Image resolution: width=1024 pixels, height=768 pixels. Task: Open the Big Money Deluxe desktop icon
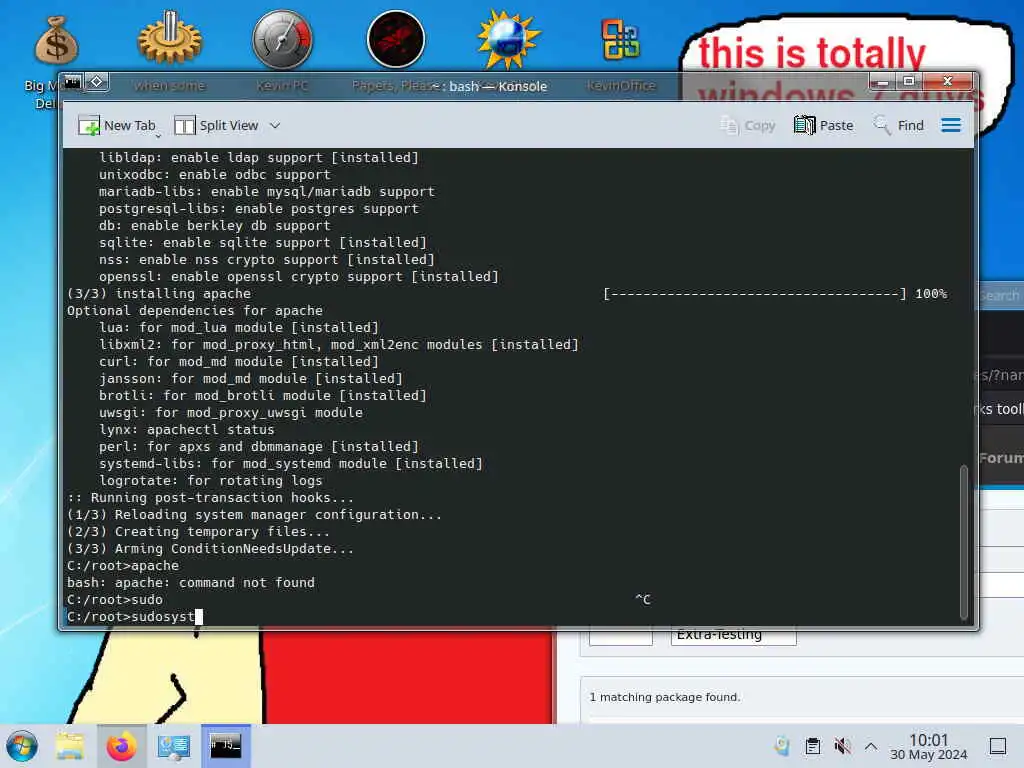pos(56,42)
